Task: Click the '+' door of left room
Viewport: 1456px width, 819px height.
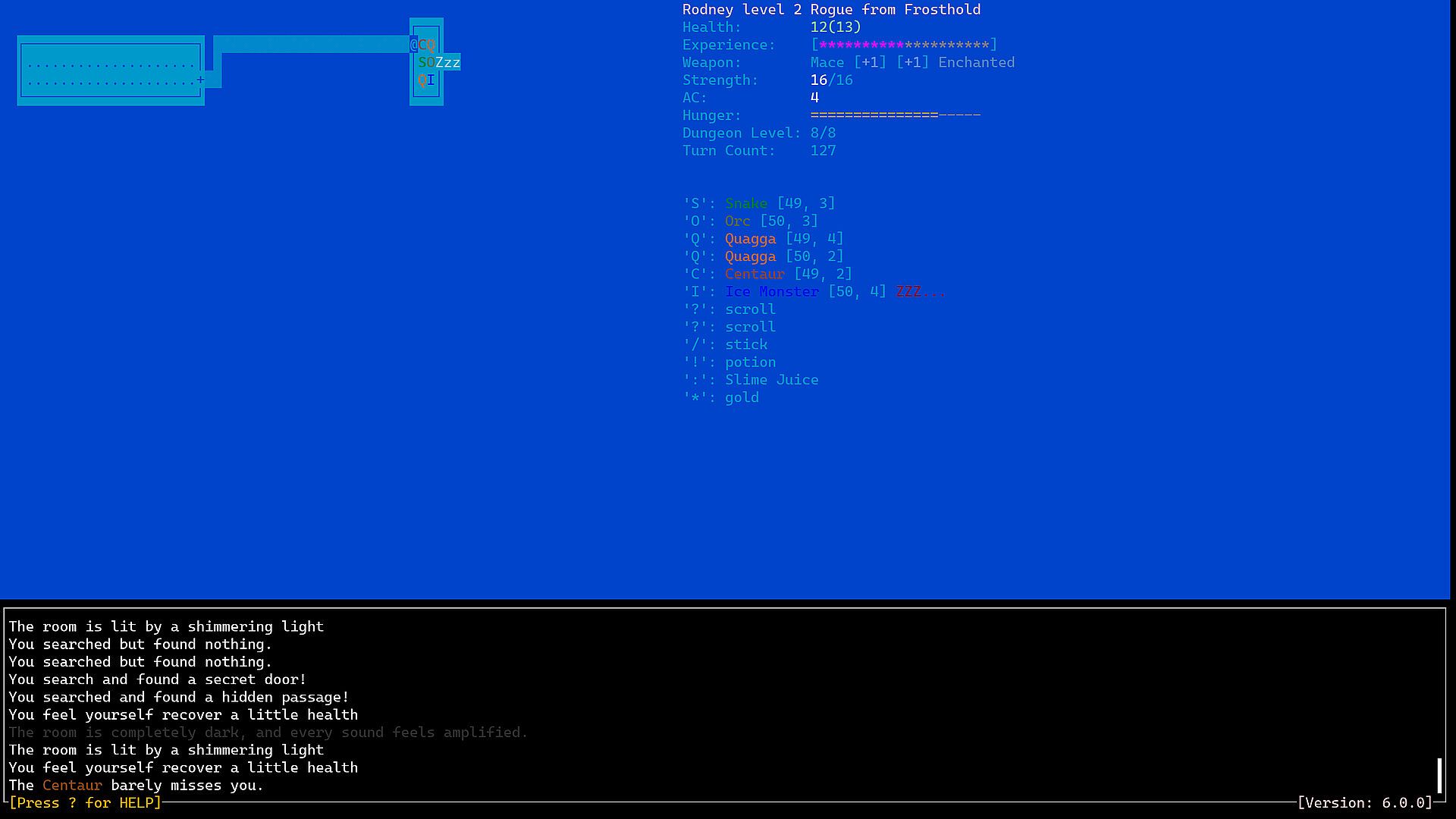Action: coord(200,80)
